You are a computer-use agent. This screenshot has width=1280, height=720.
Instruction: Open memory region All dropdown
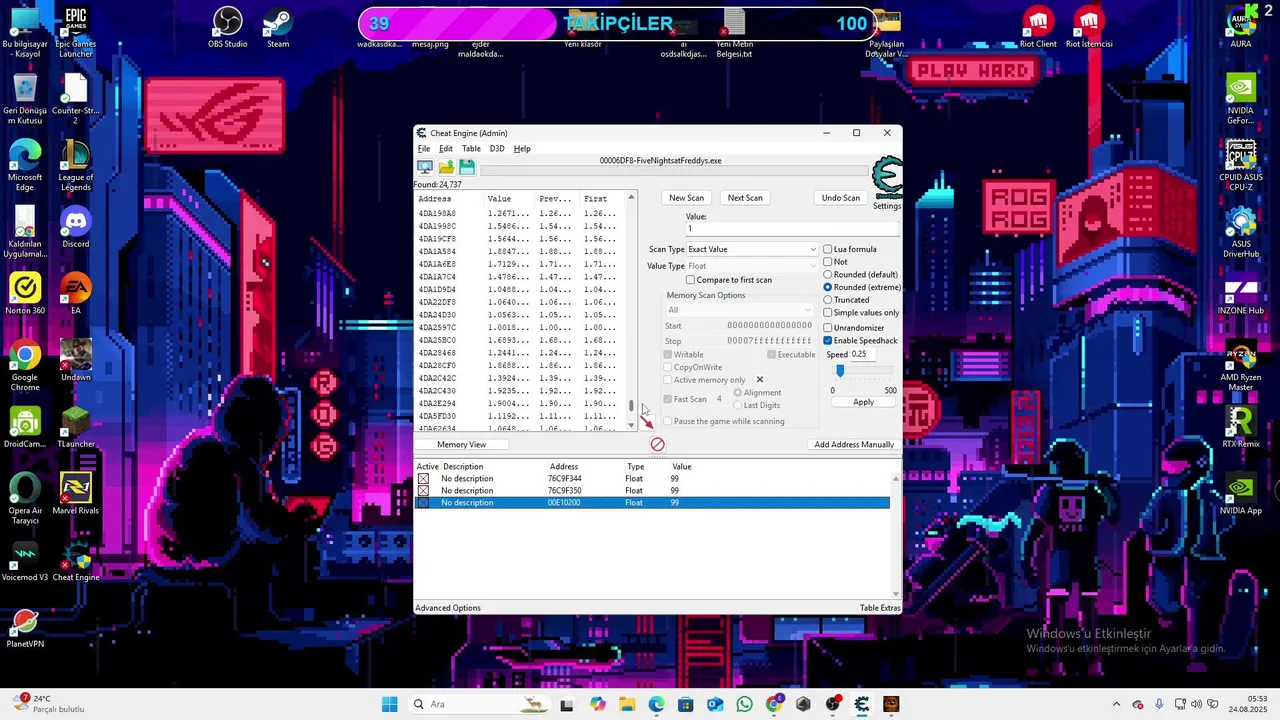(741, 310)
